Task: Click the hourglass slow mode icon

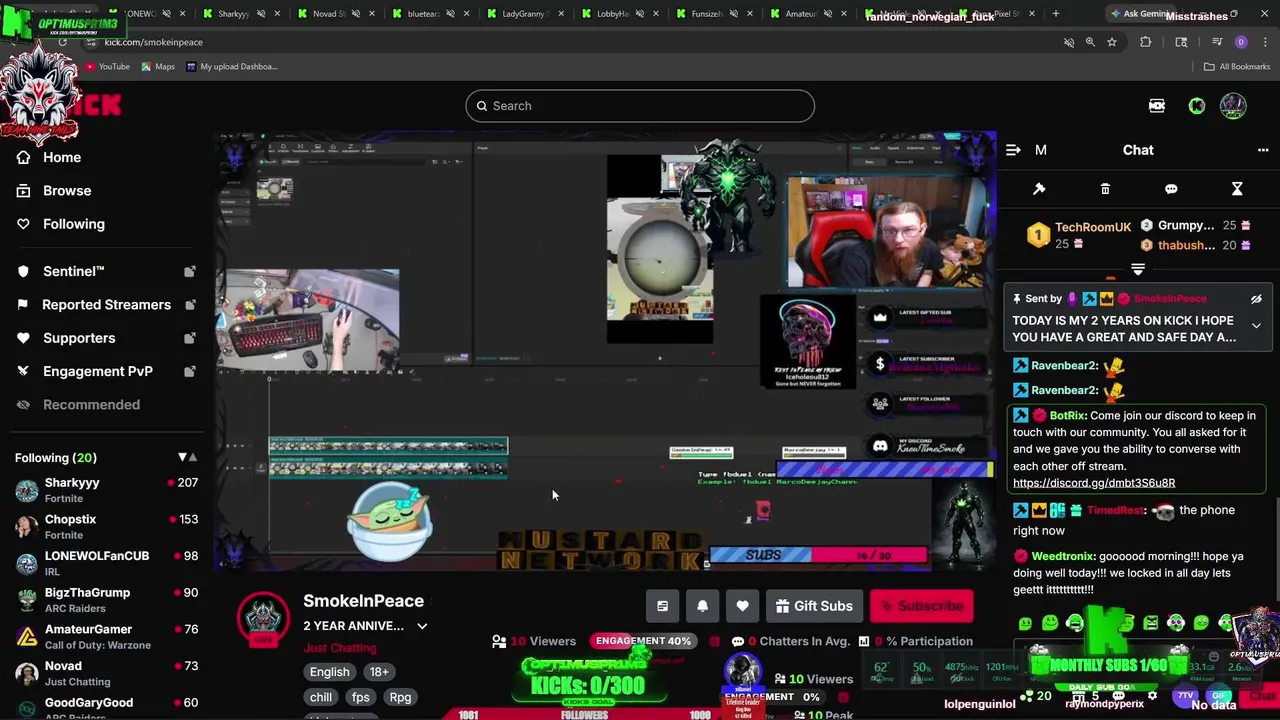Action: pyautogui.click(x=1237, y=189)
